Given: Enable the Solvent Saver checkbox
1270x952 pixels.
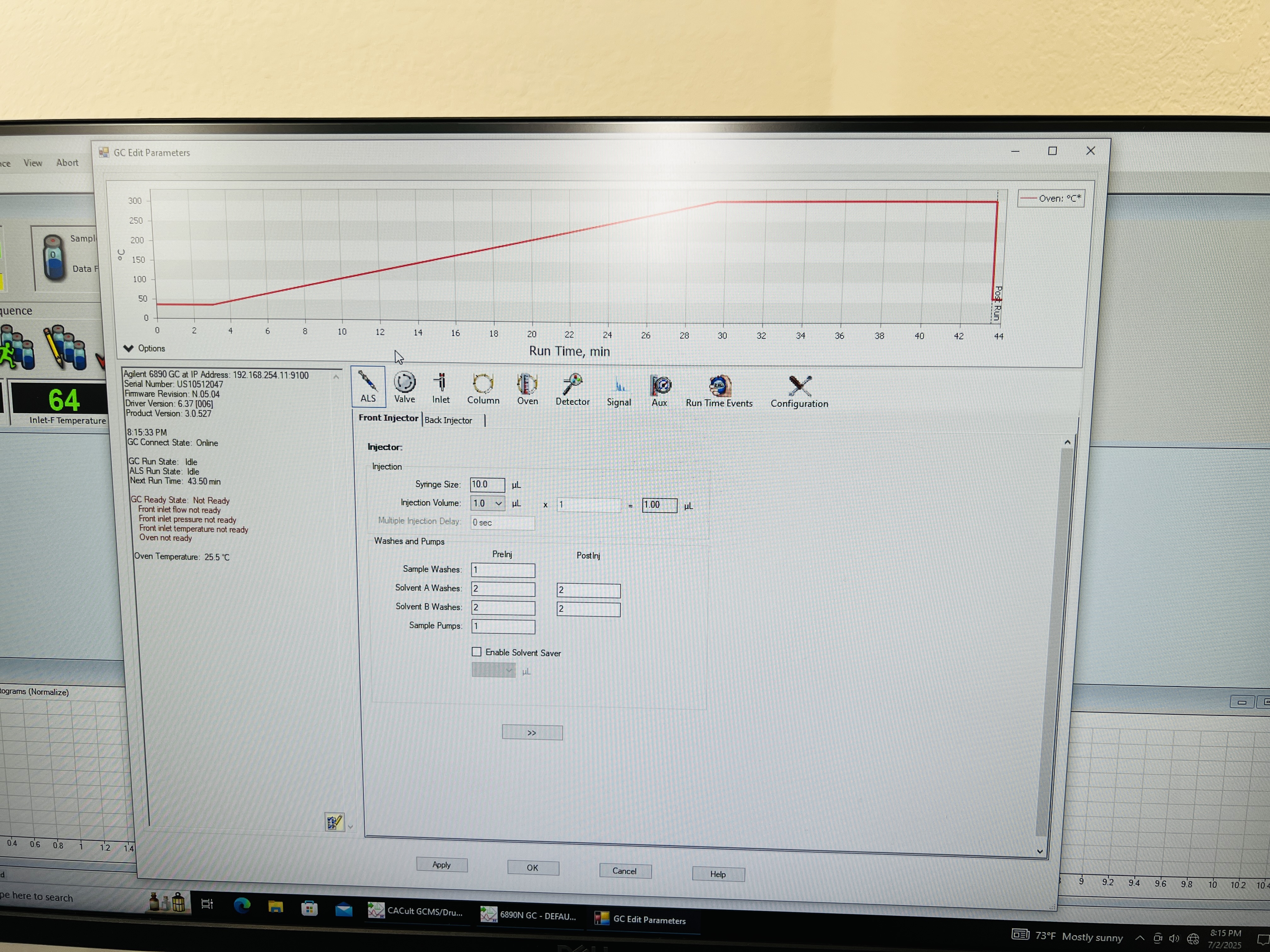Looking at the screenshot, I should coord(476,652).
